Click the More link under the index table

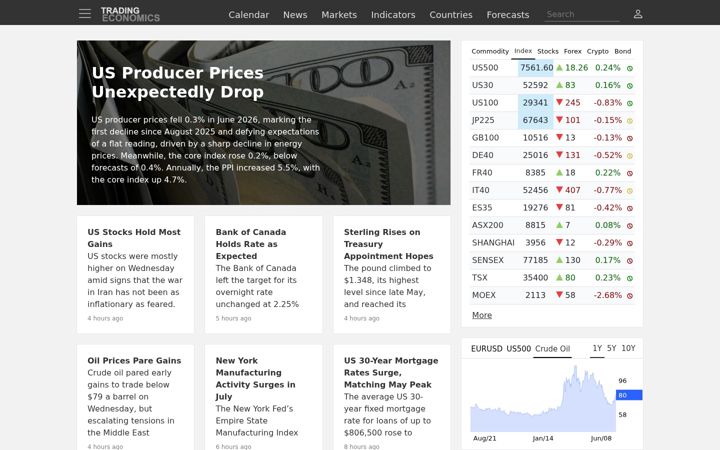click(x=482, y=315)
